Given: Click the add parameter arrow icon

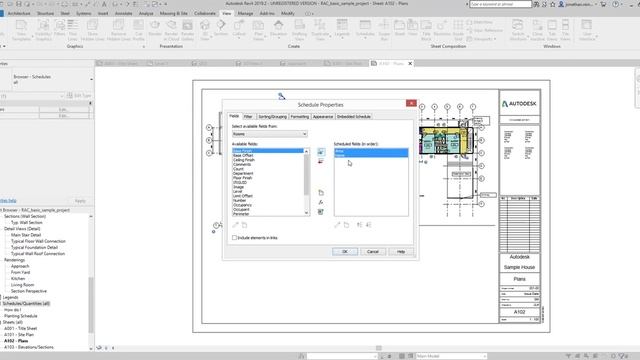Looking at the screenshot, I should [321, 152].
